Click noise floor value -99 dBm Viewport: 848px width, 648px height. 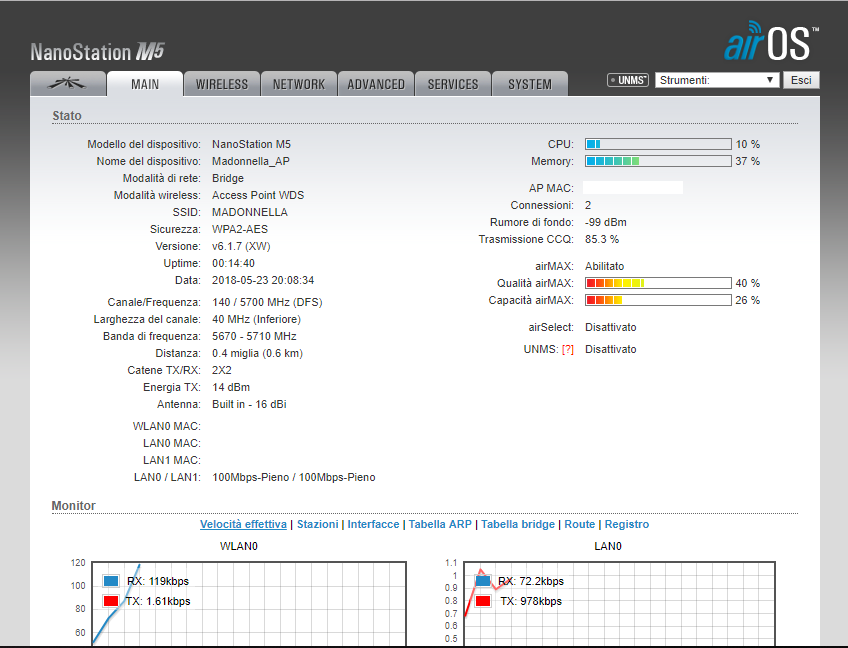[x=606, y=222]
